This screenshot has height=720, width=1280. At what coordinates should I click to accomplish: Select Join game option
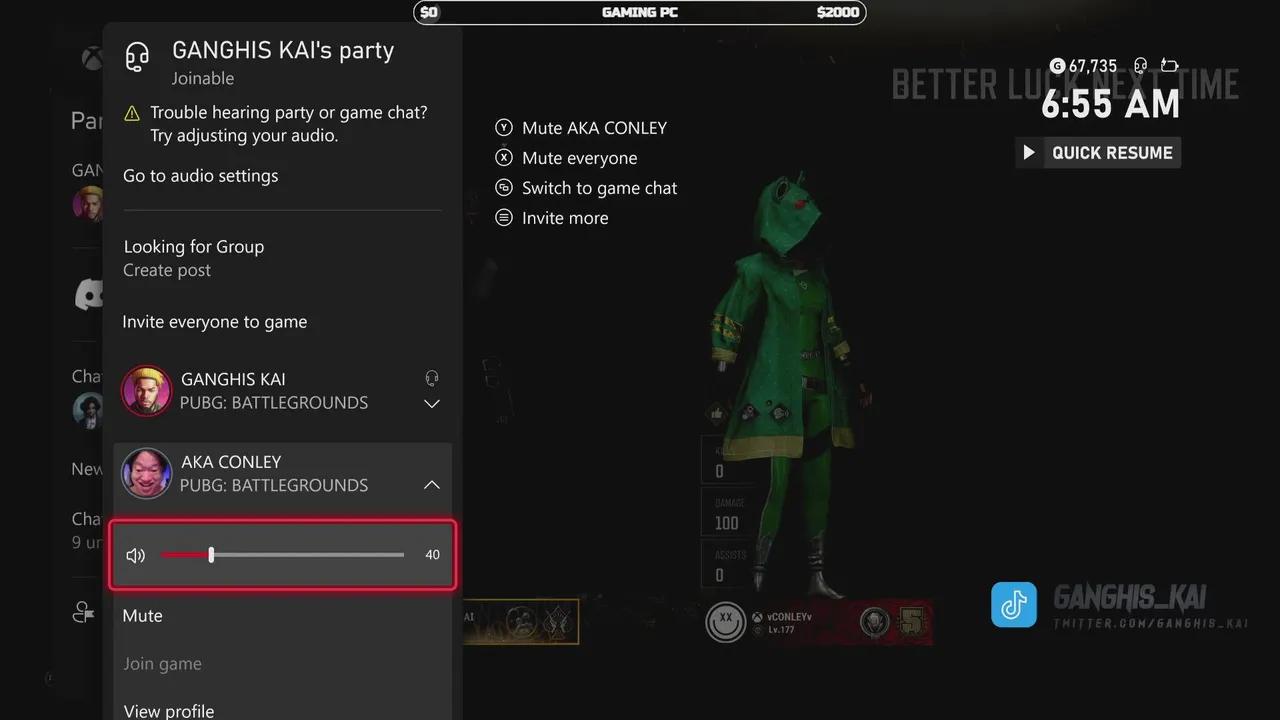point(162,664)
